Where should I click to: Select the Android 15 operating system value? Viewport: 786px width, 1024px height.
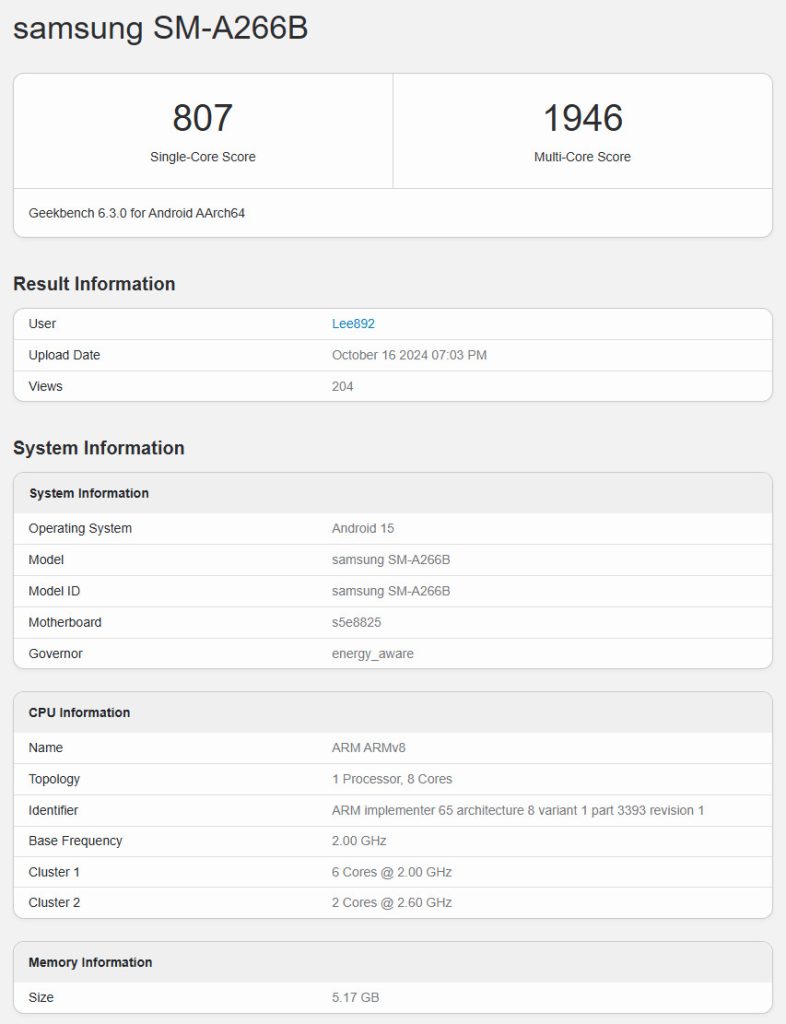click(x=363, y=528)
